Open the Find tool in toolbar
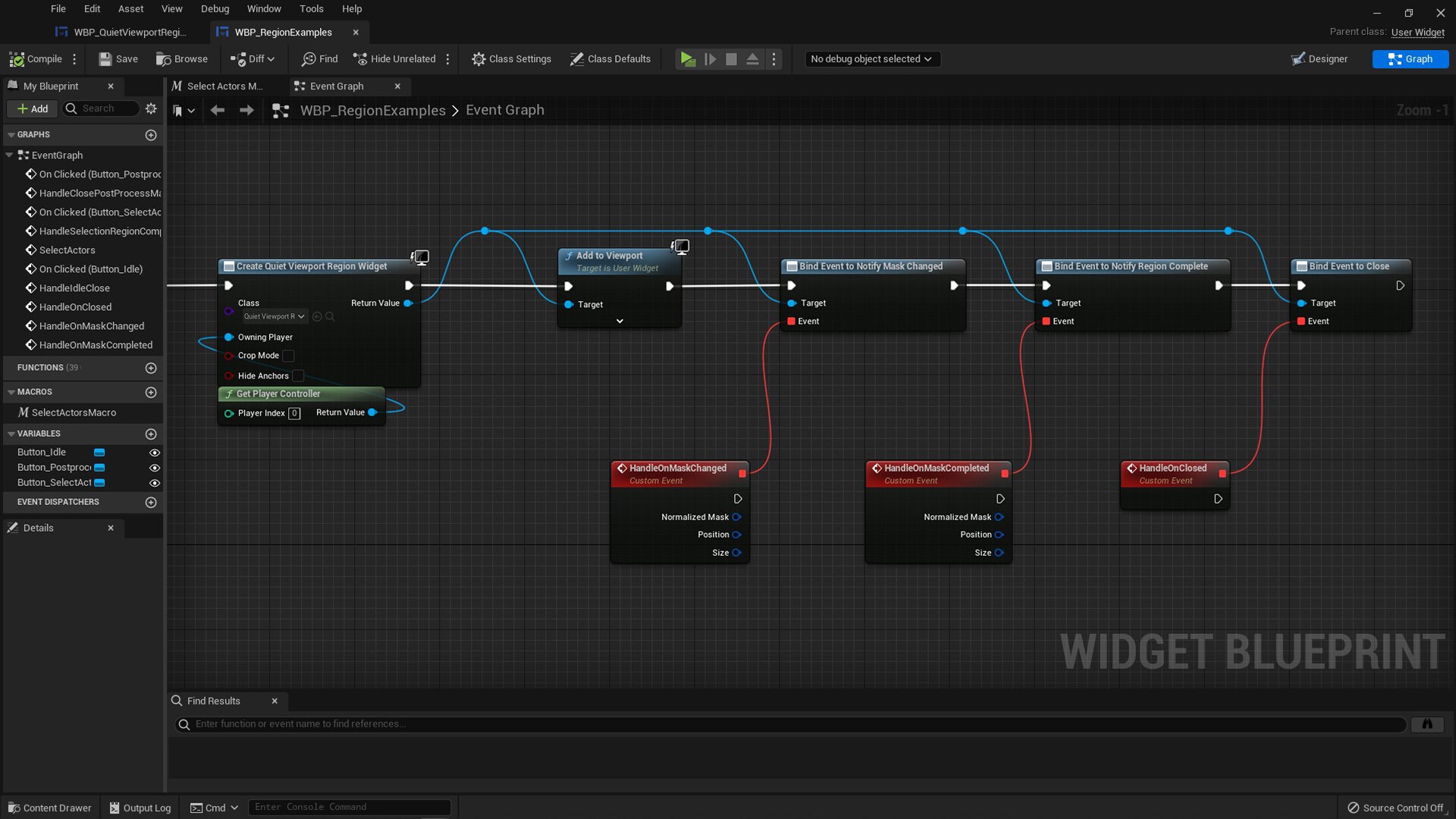The height and width of the screenshot is (819, 1456). pyautogui.click(x=318, y=58)
